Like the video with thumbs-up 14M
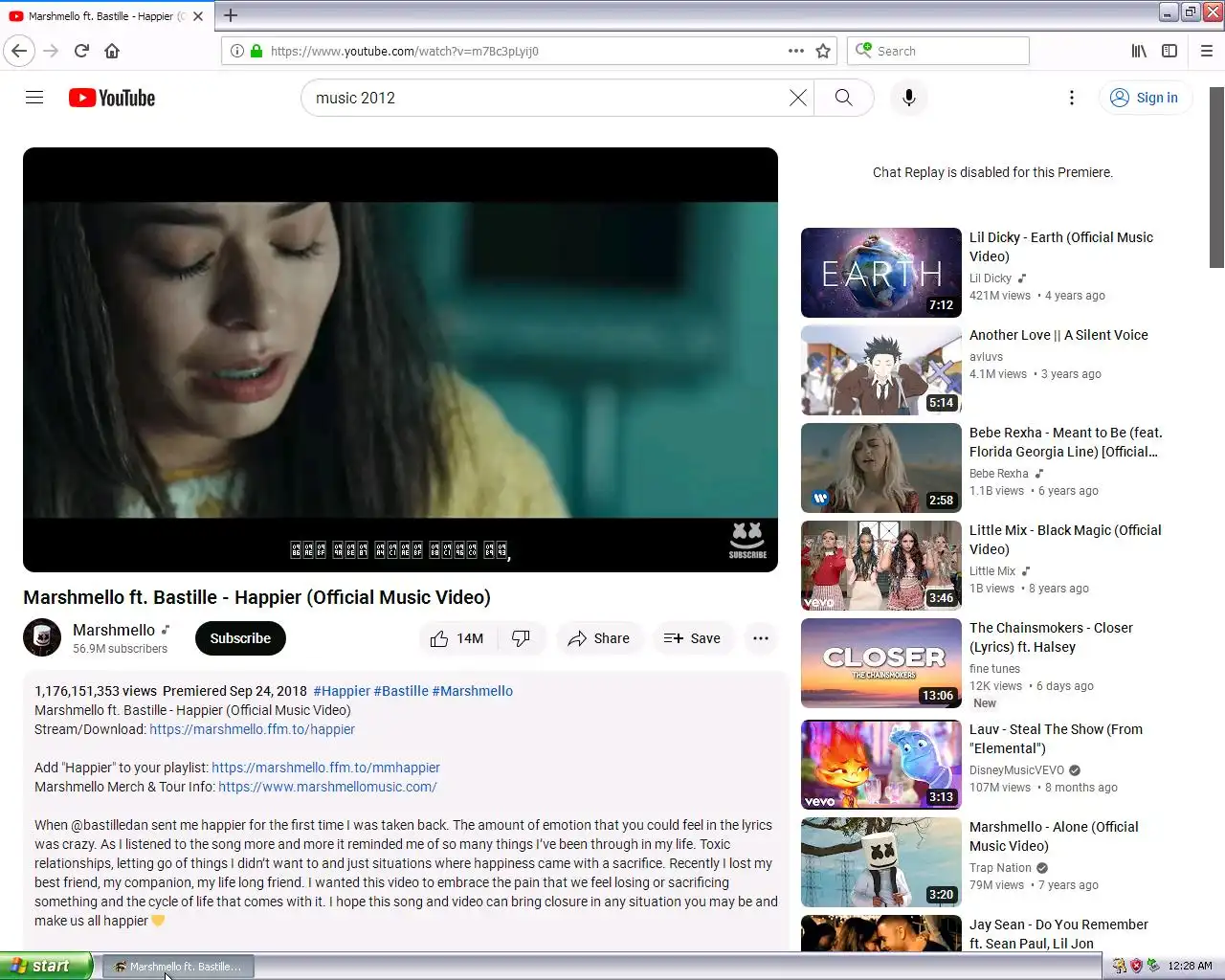 tap(457, 638)
